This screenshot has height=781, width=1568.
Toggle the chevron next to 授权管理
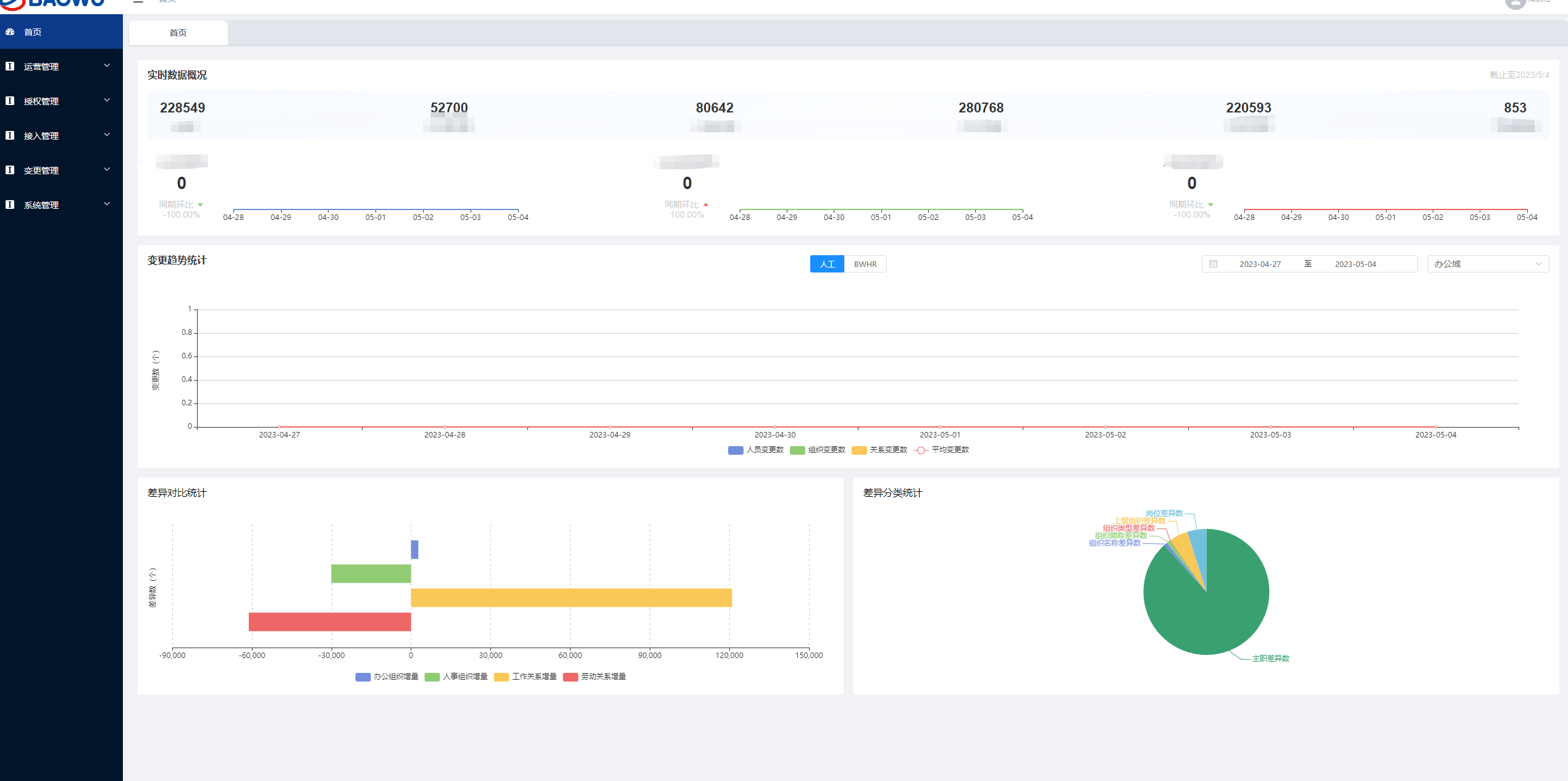[107, 100]
